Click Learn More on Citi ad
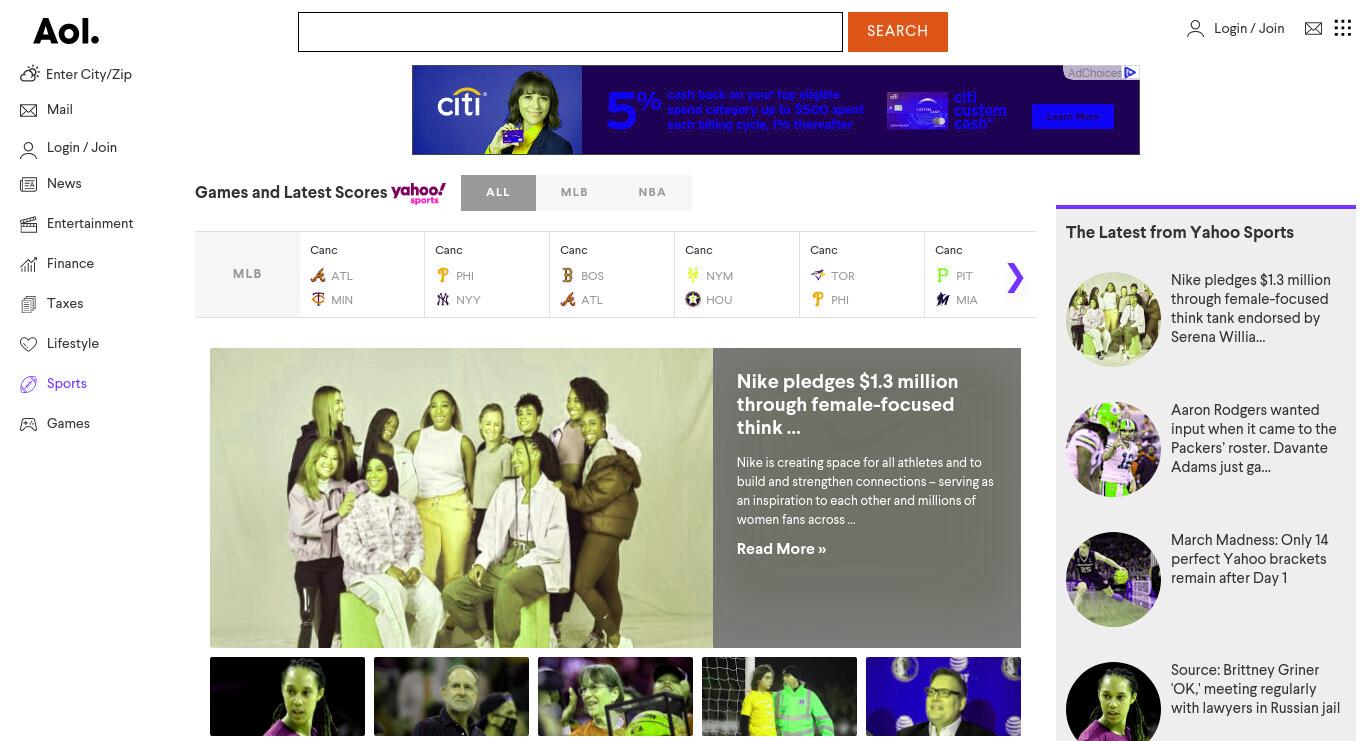Image resolution: width=1366 pixels, height=741 pixels. [x=1072, y=117]
